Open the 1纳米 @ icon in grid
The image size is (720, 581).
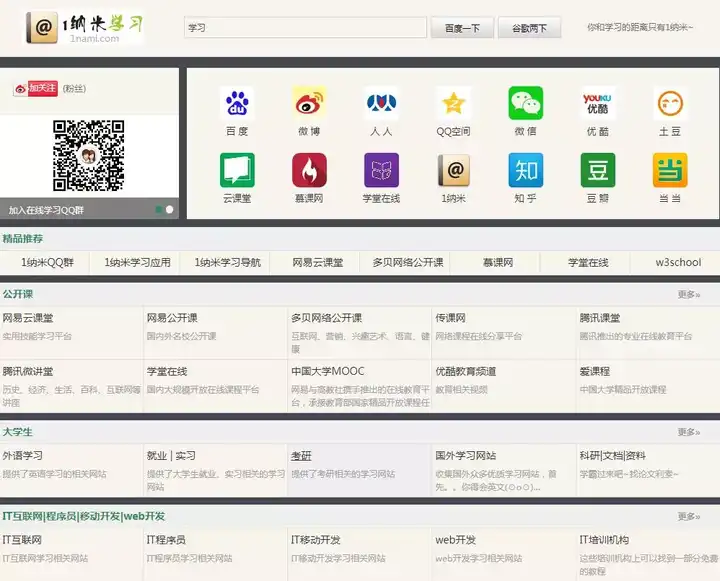tap(453, 170)
